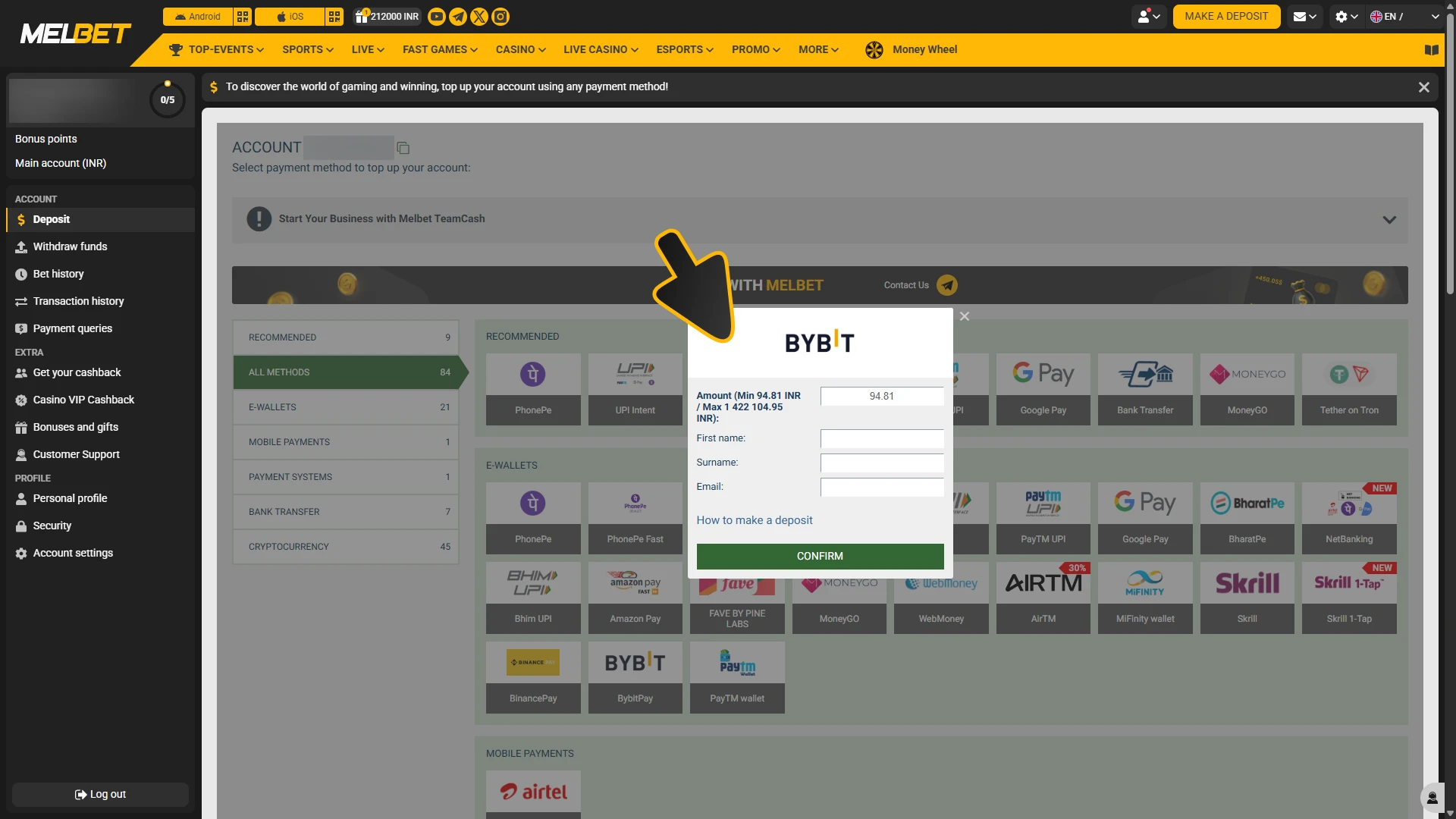Open the Deposit sidebar item
Viewport: 1456px width, 819px height.
(100, 220)
